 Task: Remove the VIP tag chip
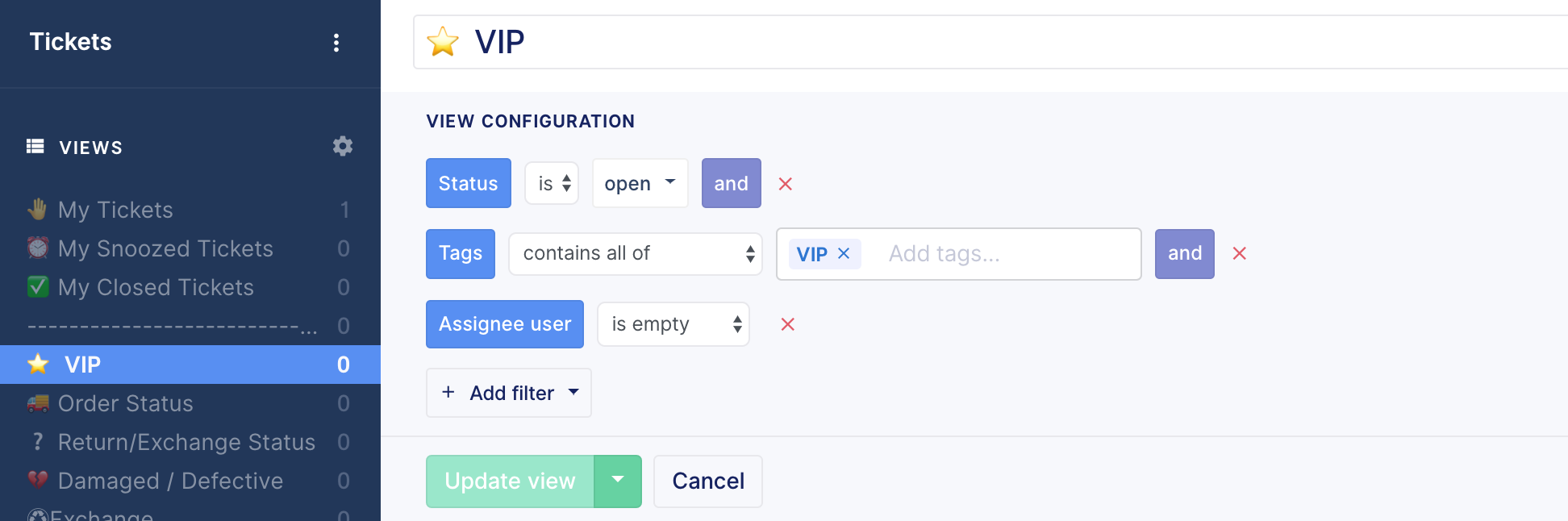click(844, 253)
